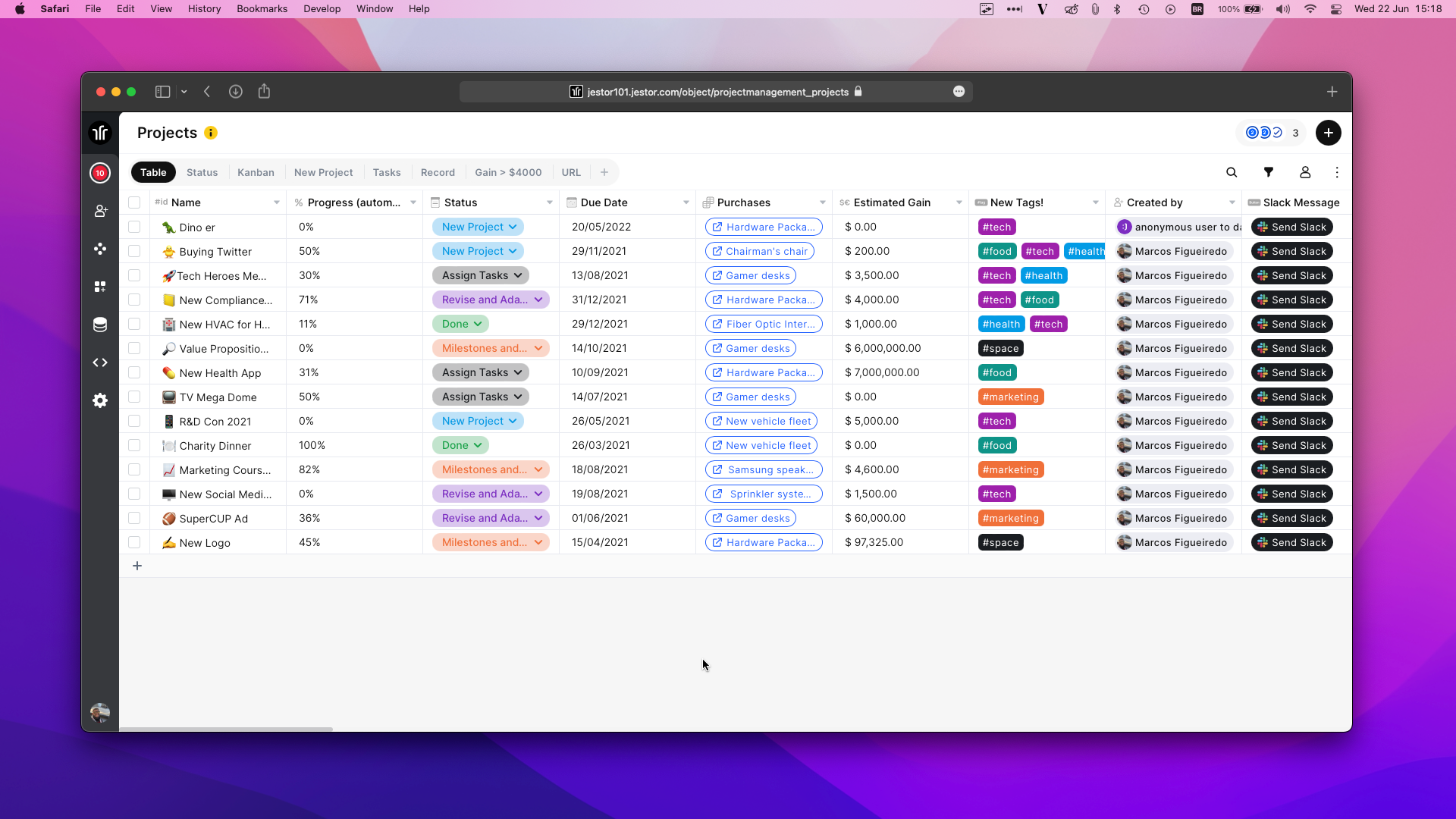Screen dimensions: 1456x819
Task: Check the Dino er row checkbox
Action: coord(134,227)
